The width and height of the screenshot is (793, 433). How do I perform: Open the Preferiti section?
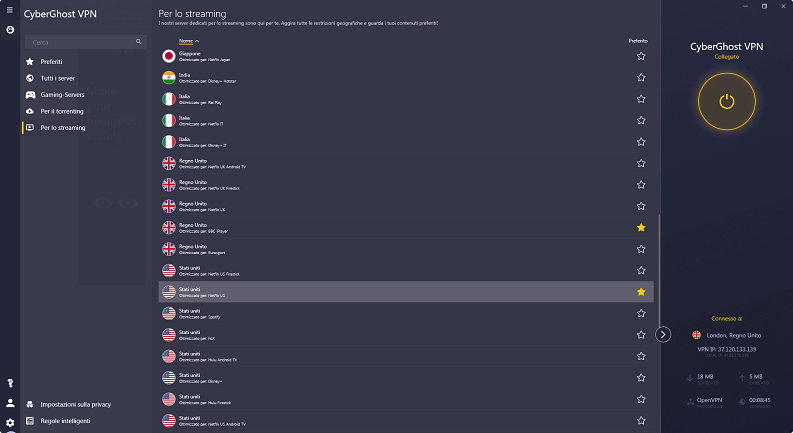point(51,62)
